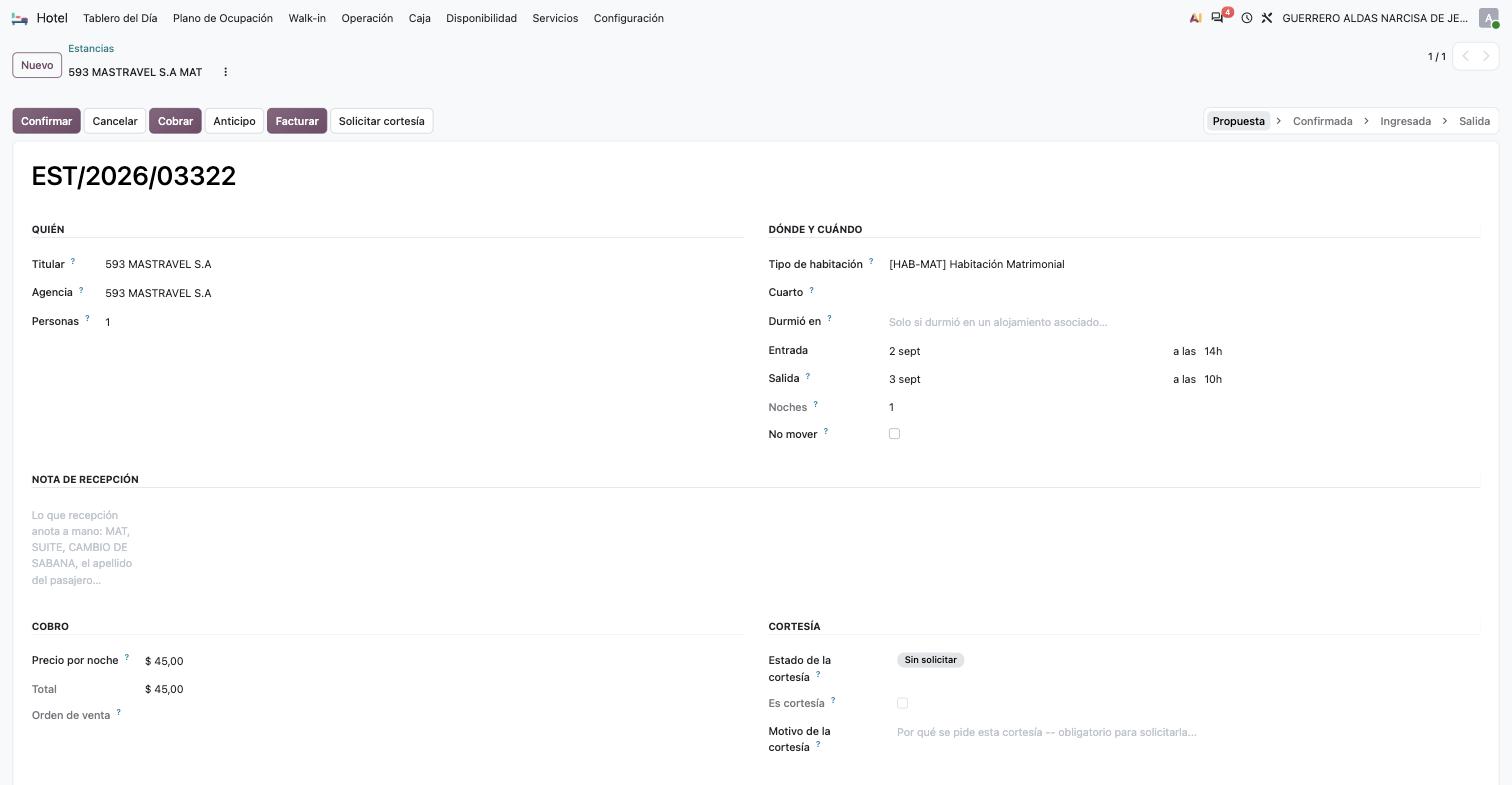The image size is (1512, 785).
Task: Set status to Confirmada in status bar
Action: (1322, 121)
